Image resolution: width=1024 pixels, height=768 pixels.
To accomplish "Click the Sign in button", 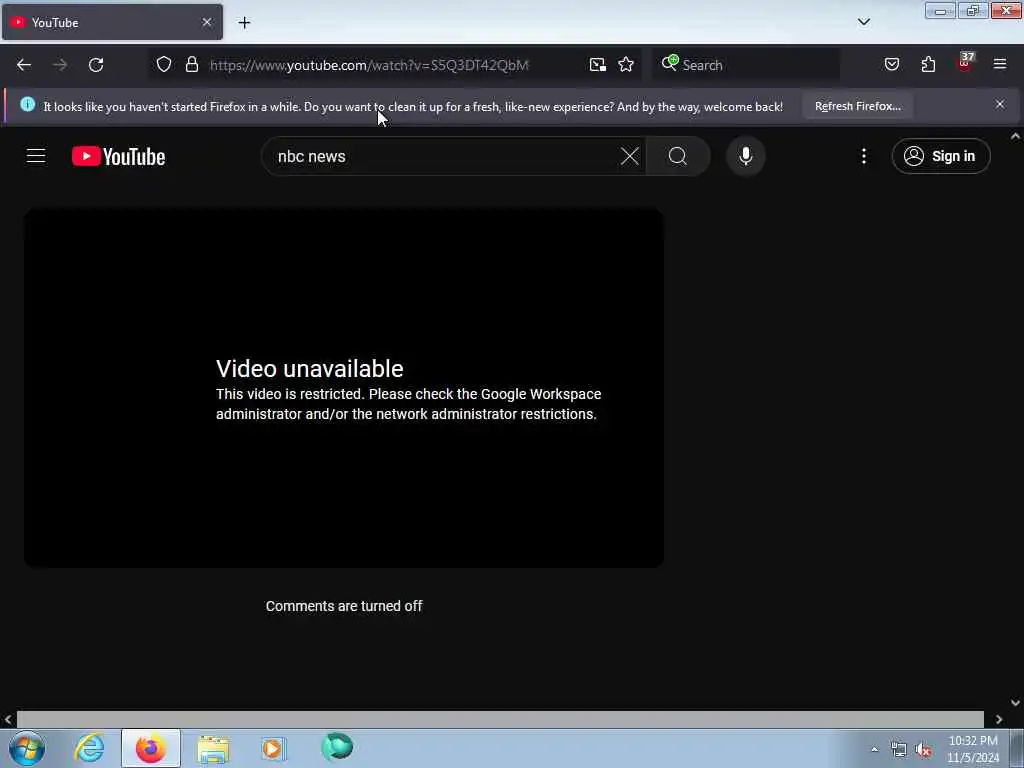I will tap(940, 156).
